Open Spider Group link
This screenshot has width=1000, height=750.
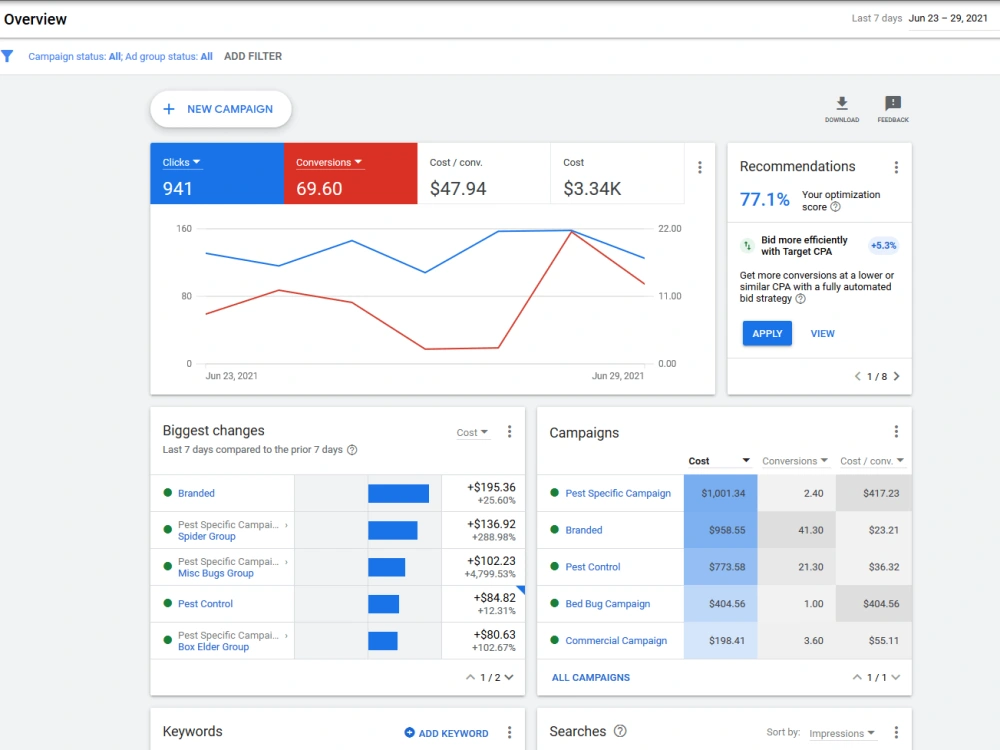(207, 536)
